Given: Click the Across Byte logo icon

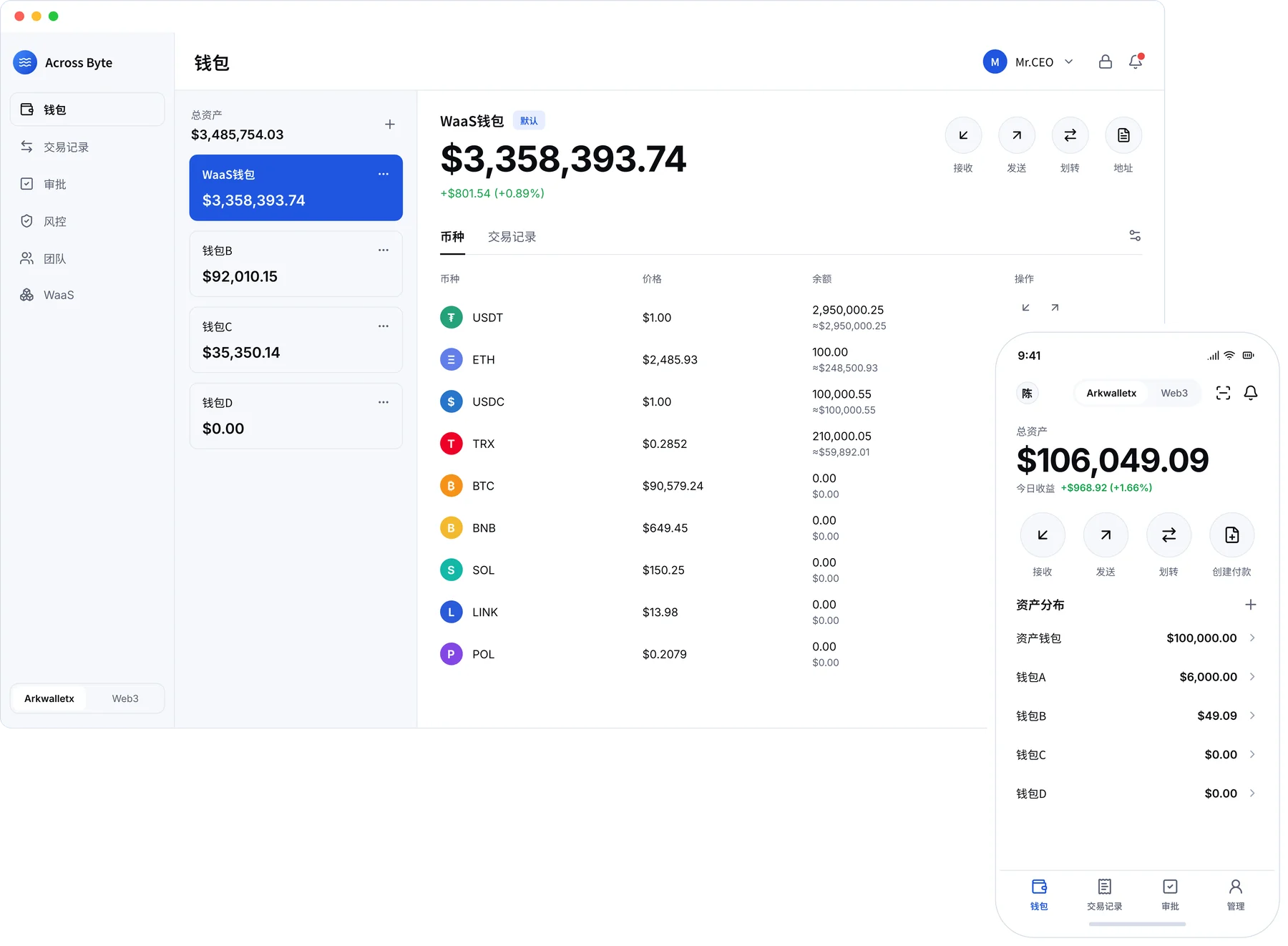Looking at the screenshot, I should 25,62.
